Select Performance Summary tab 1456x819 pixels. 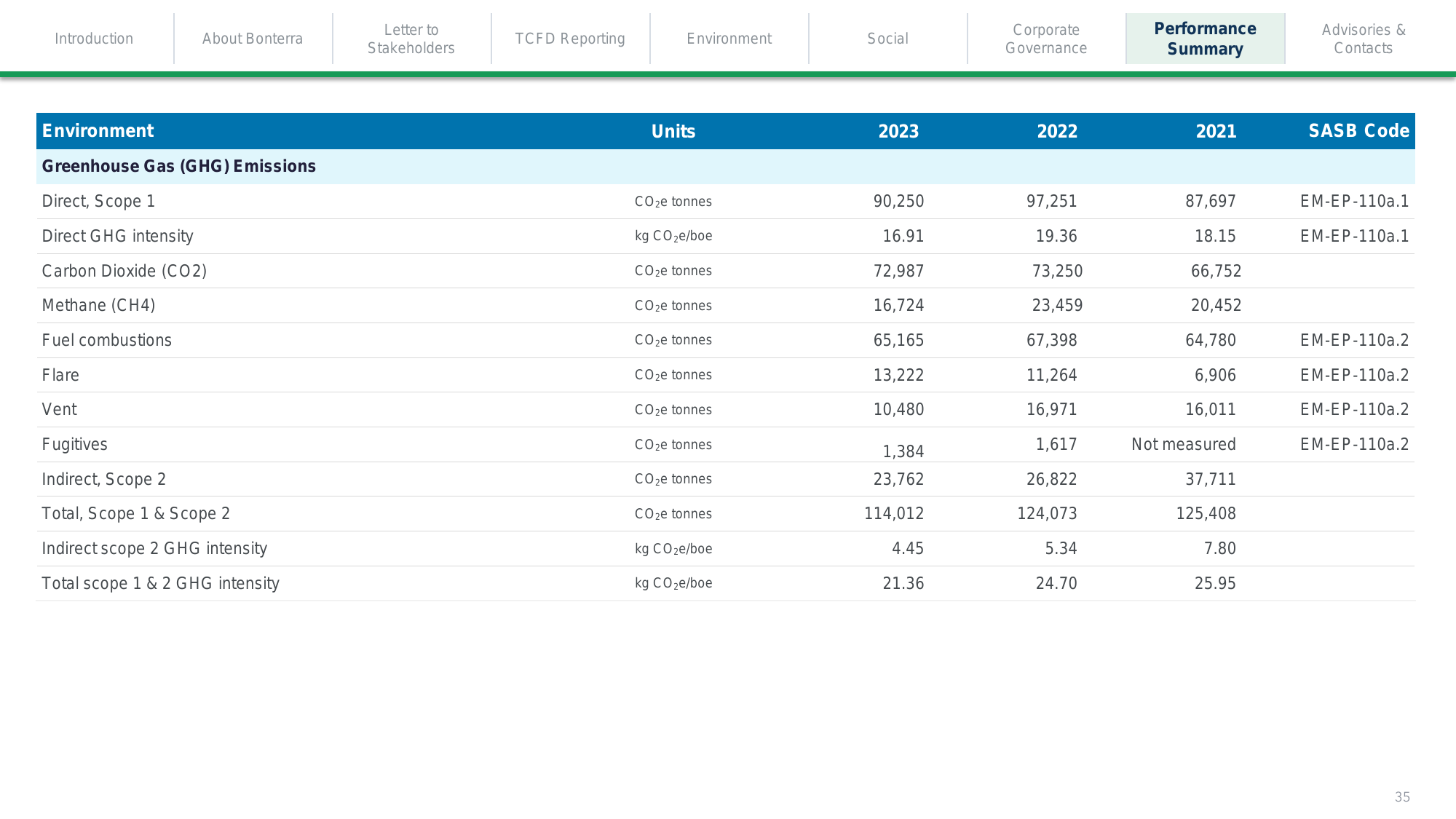click(1206, 39)
